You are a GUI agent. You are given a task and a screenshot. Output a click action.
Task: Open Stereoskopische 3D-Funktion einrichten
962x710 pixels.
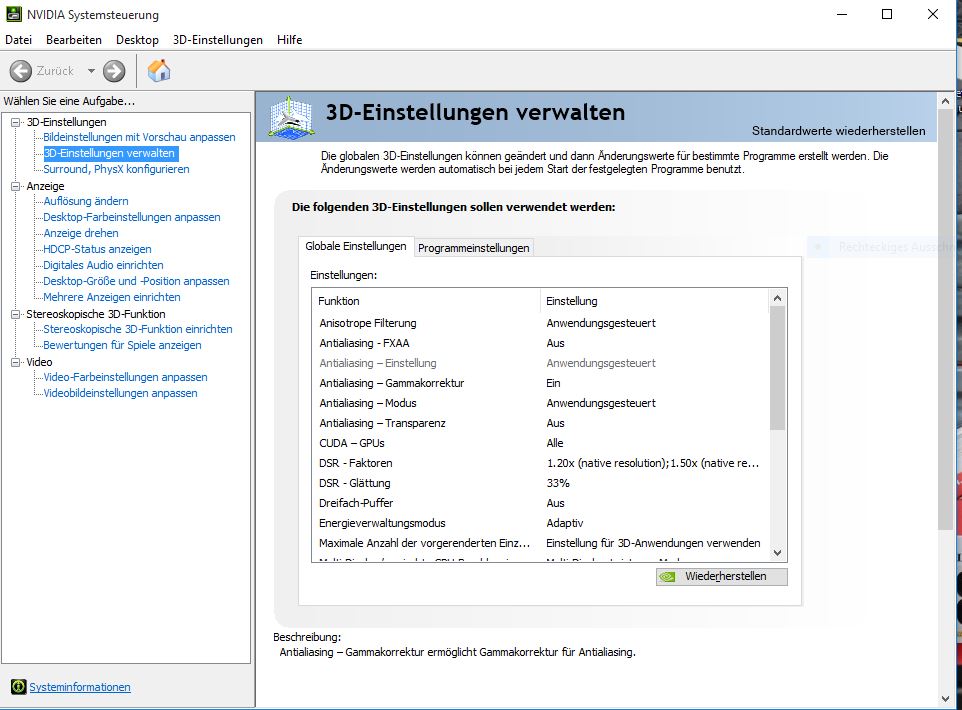click(137, 328)
